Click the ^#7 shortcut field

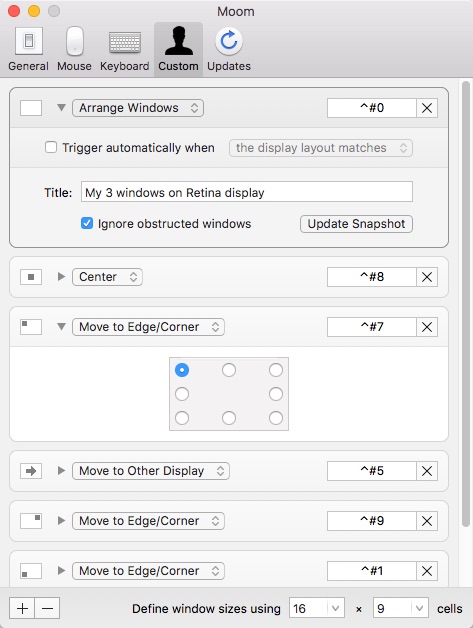pos(372,327)
